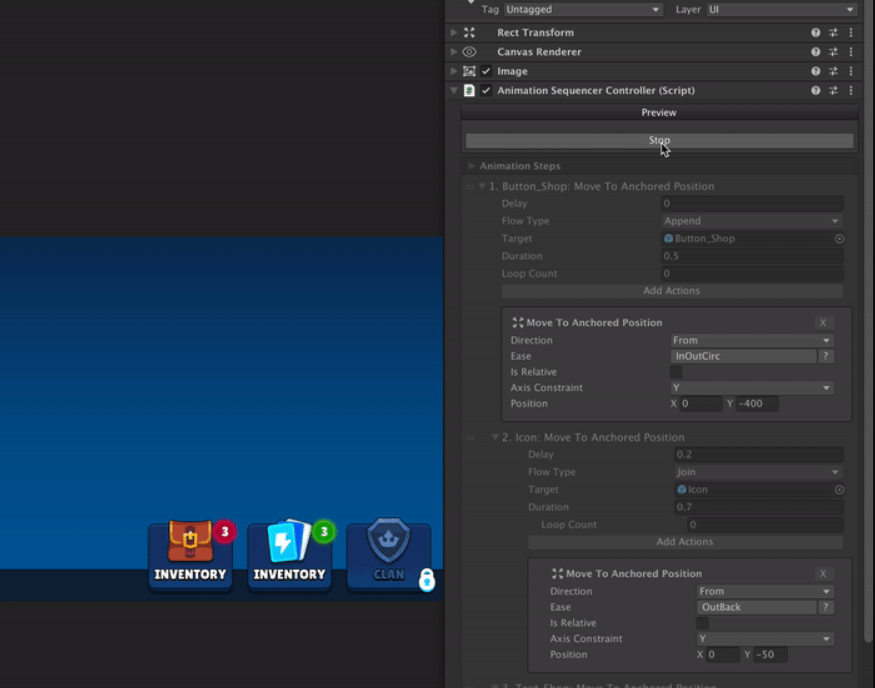Open Axis Constraint dropdown in Button_Shop step

[x=752, y=388]
